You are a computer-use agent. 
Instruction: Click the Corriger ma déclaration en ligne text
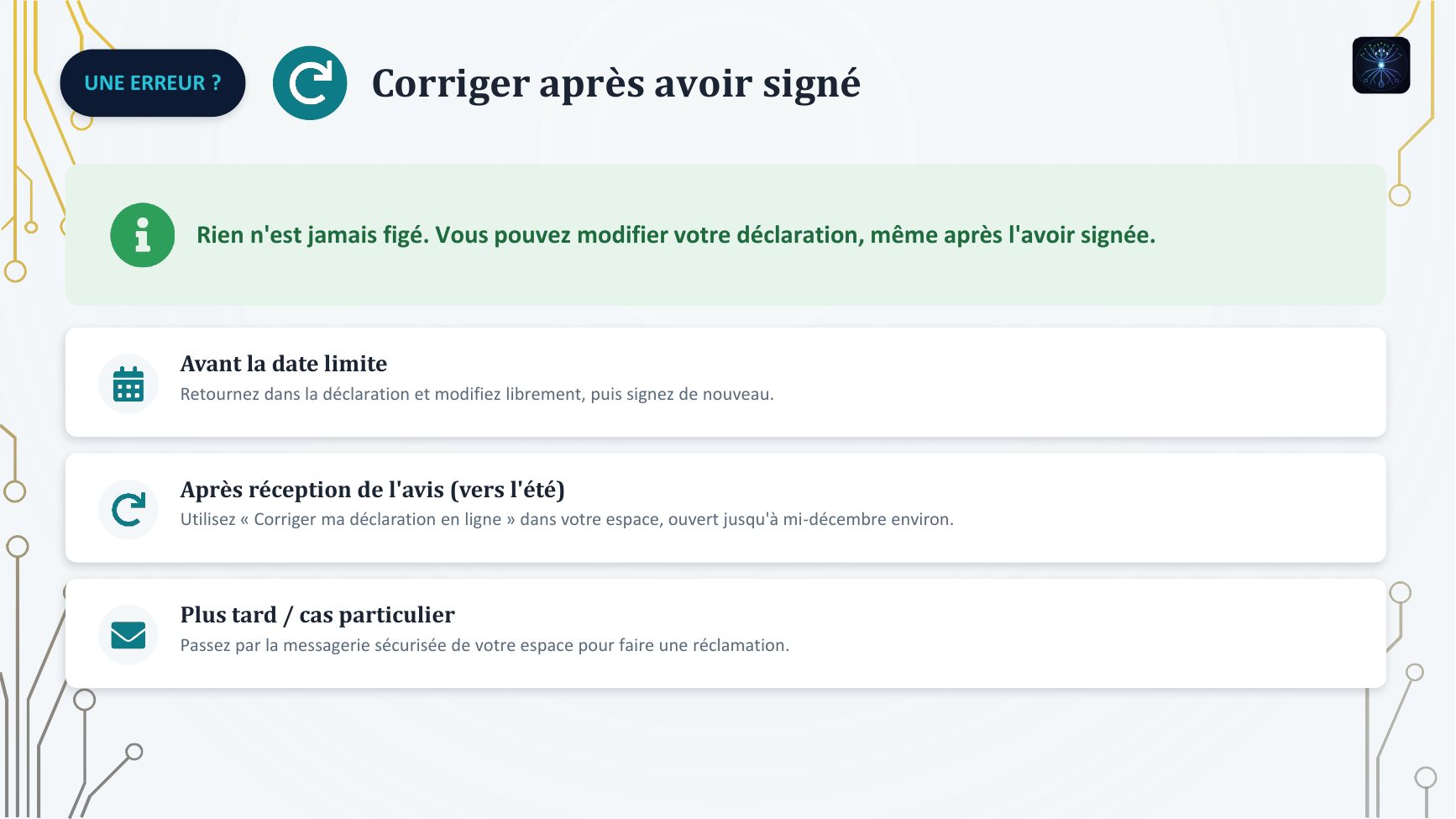pos(378,519)
